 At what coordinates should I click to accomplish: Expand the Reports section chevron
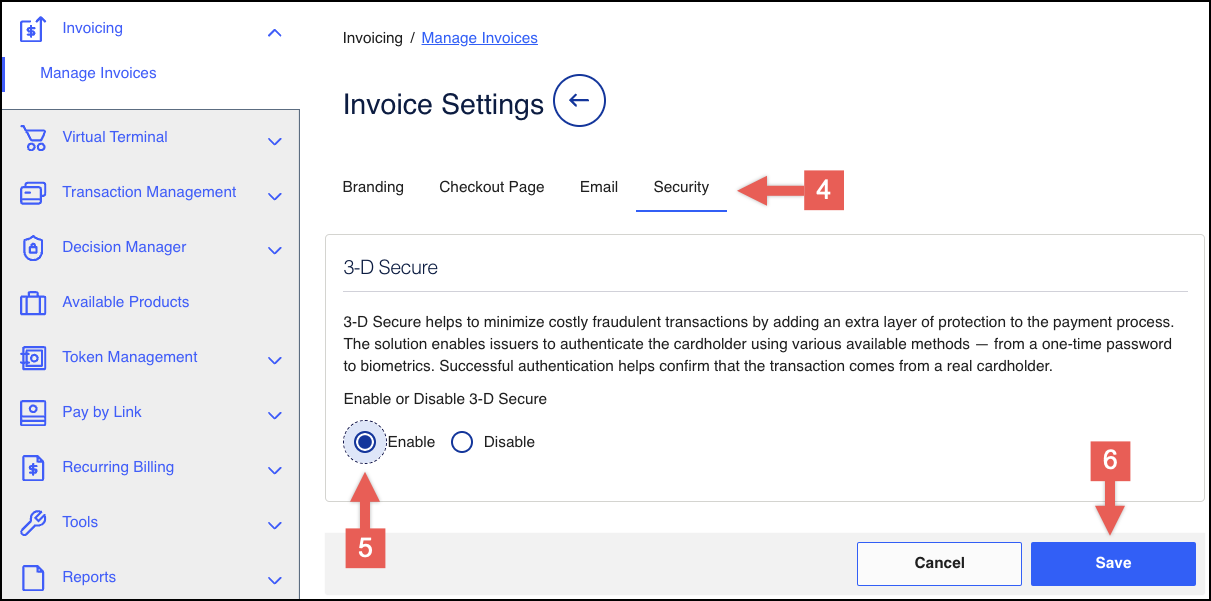(x=275, y=580)
